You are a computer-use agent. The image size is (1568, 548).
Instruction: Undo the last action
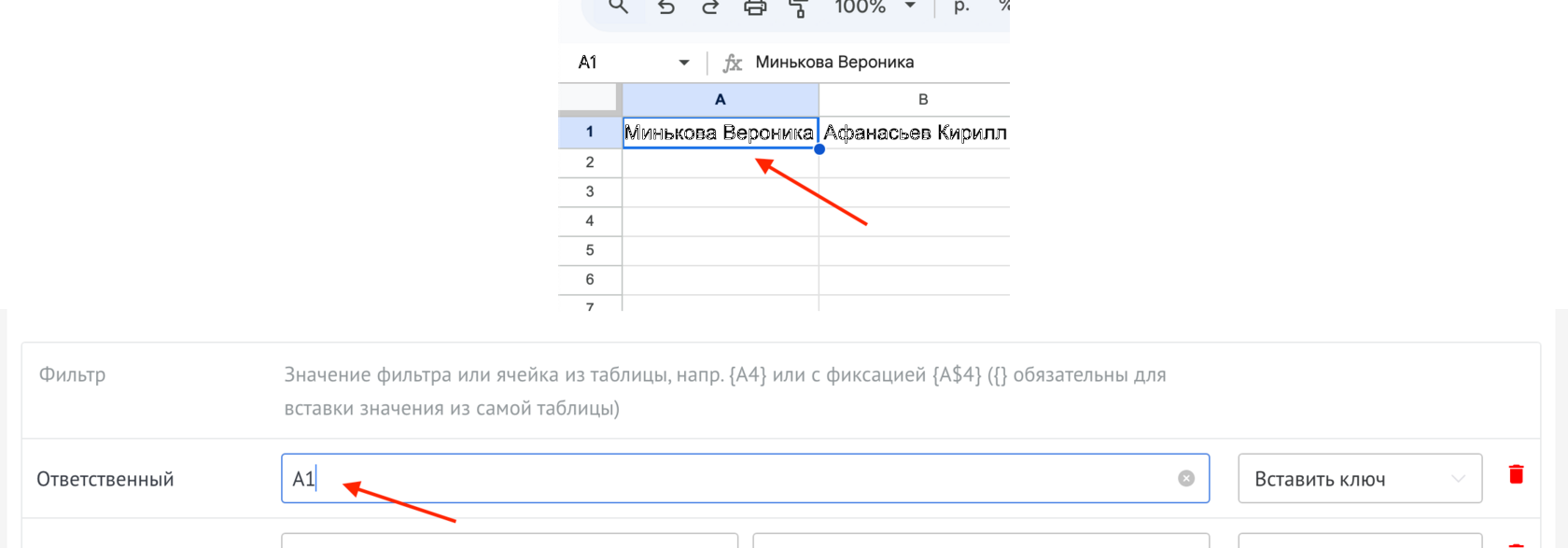(x=666, y=7)
